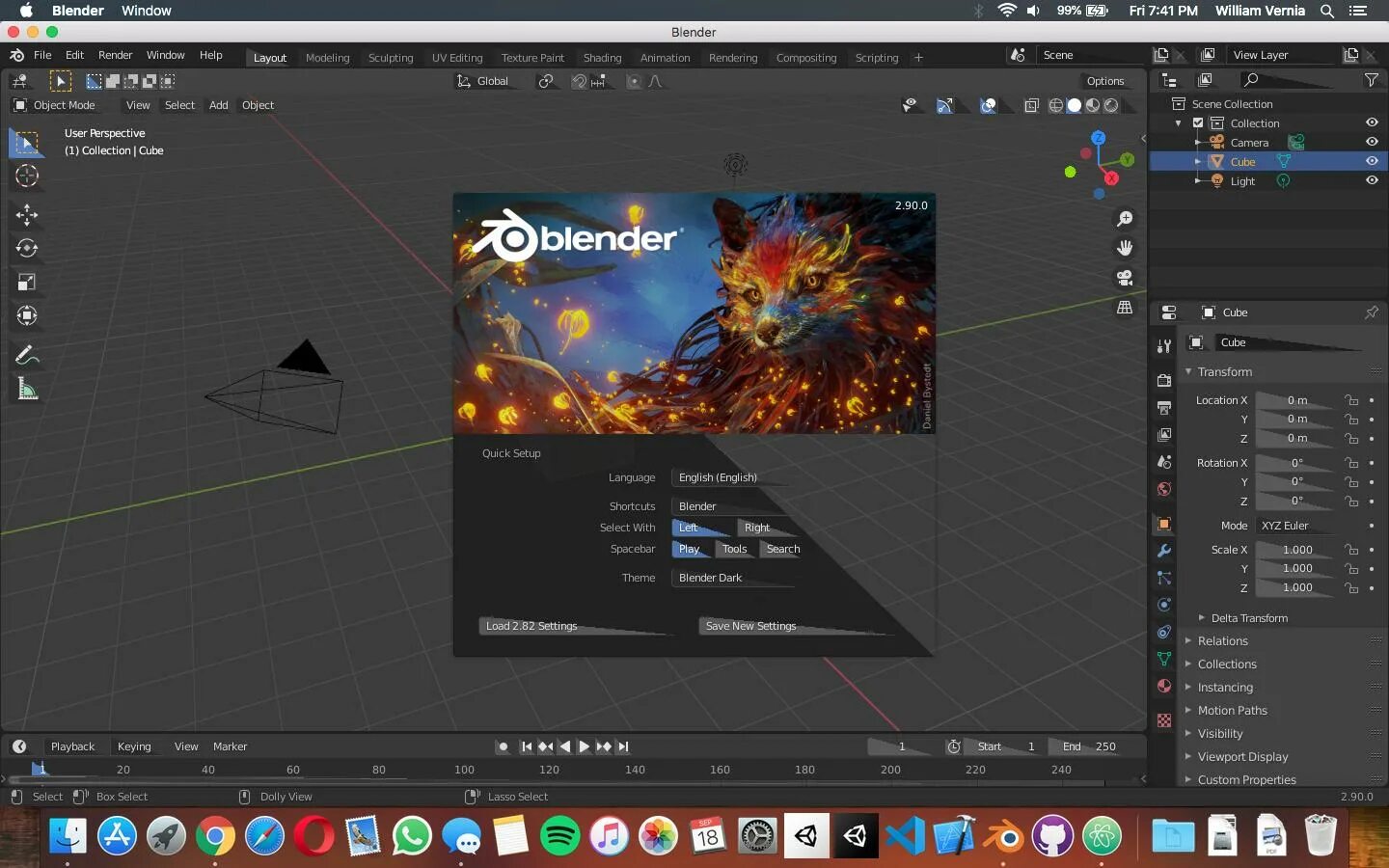The image size is (1389, 868).
Task: Click the pin icon in Properties header
Action: [x=1371, y=312]
